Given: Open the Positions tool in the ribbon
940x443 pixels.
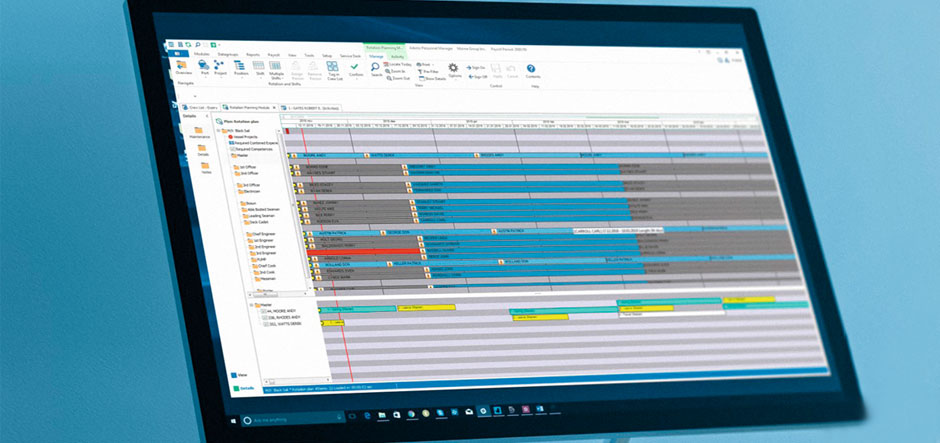Looking at the screenshot, I should [241, 68].
